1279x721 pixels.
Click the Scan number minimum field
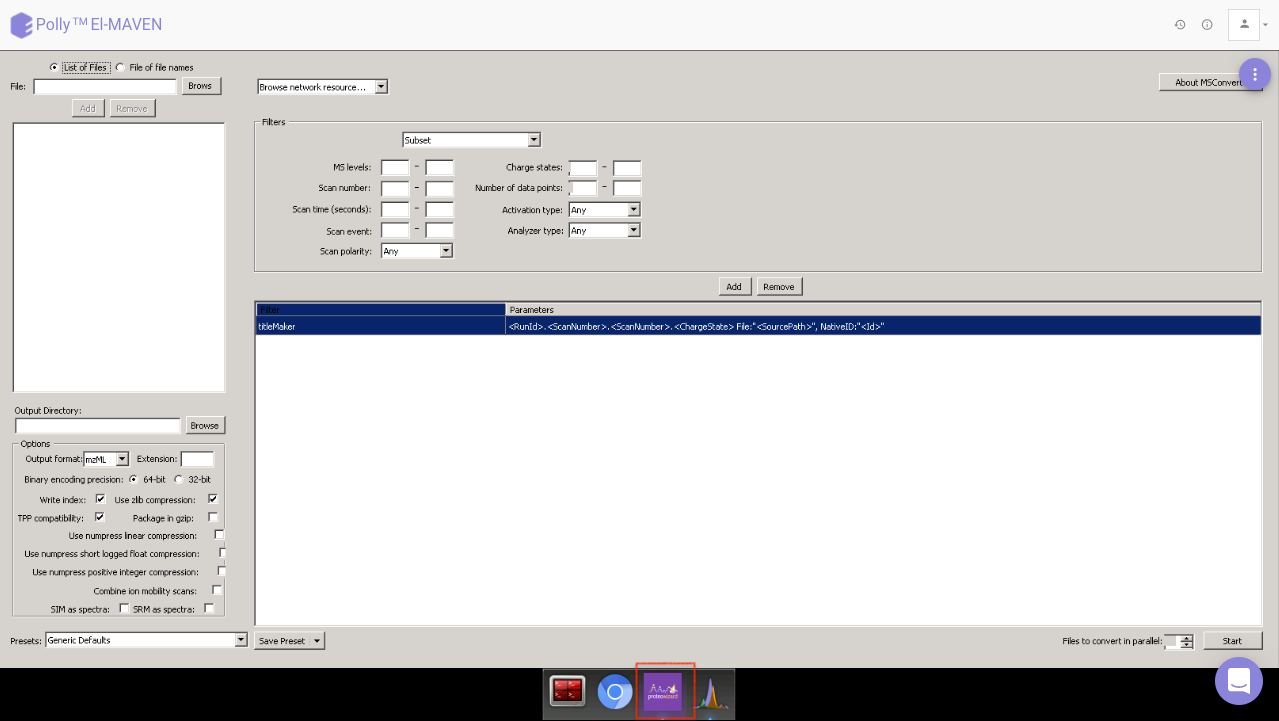pyautogui.click(x=395, y=188)
